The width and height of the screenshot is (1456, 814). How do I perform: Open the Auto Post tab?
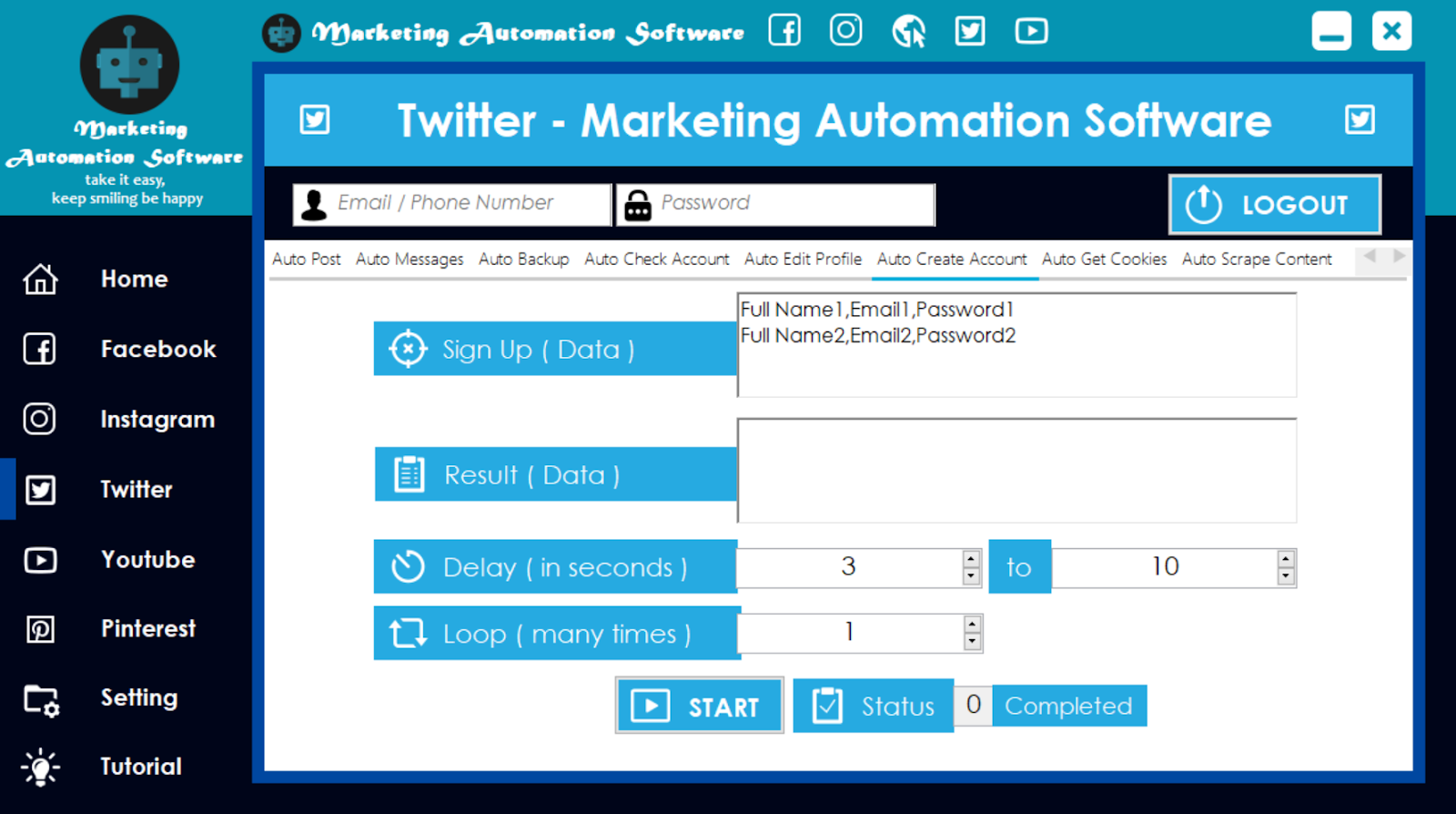click(x=306, y=259)
